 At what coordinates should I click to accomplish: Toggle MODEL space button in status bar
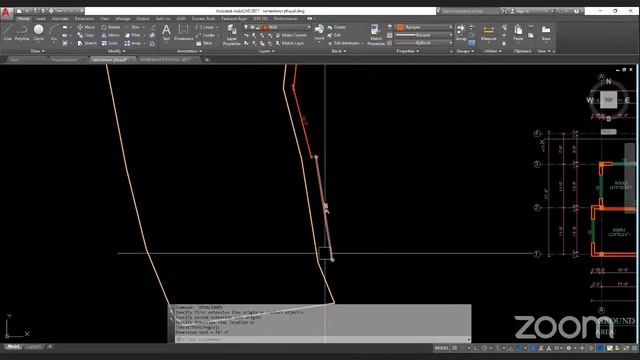[442, 348]
